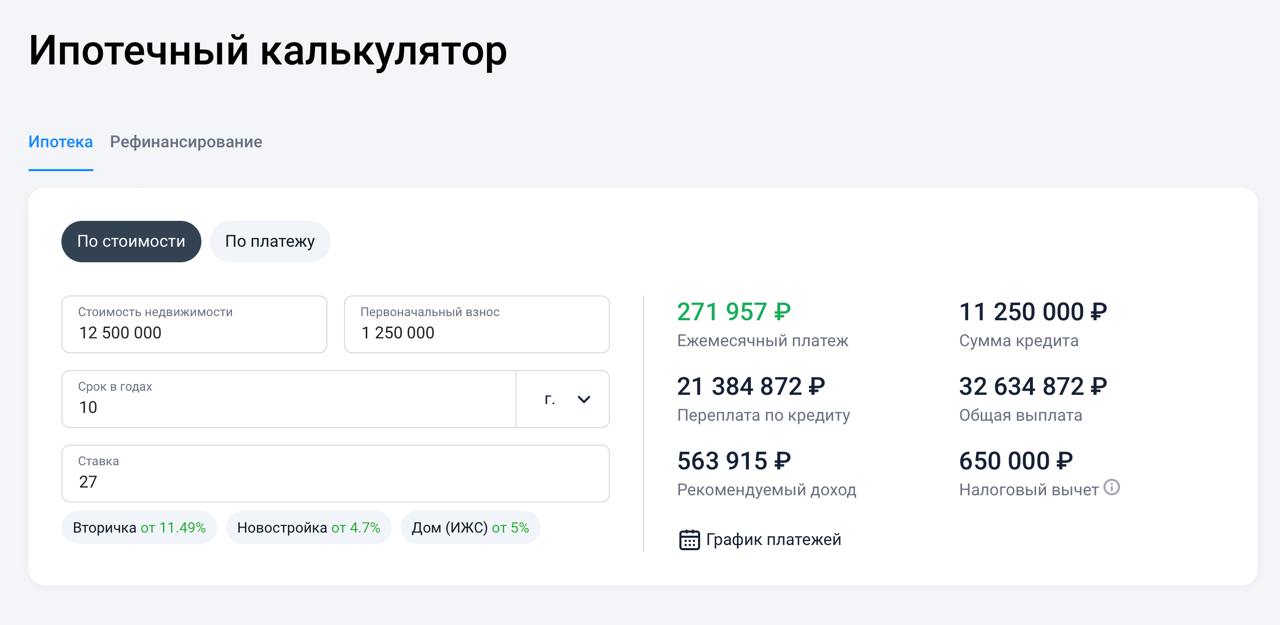Click the Общая выплата total 32 634 872 ₽
Screen dimensions: 1280x625
pos(1033,387)
